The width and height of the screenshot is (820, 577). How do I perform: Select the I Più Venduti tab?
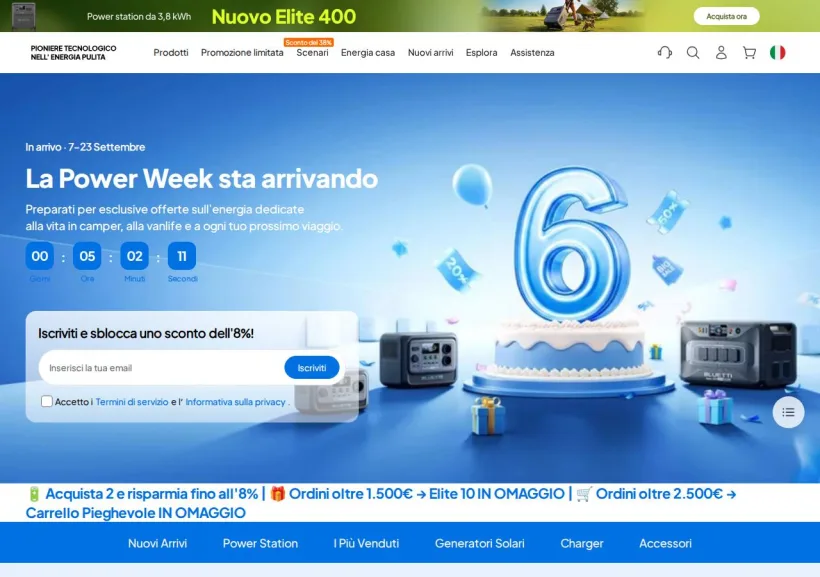click(x=366, y=543)
